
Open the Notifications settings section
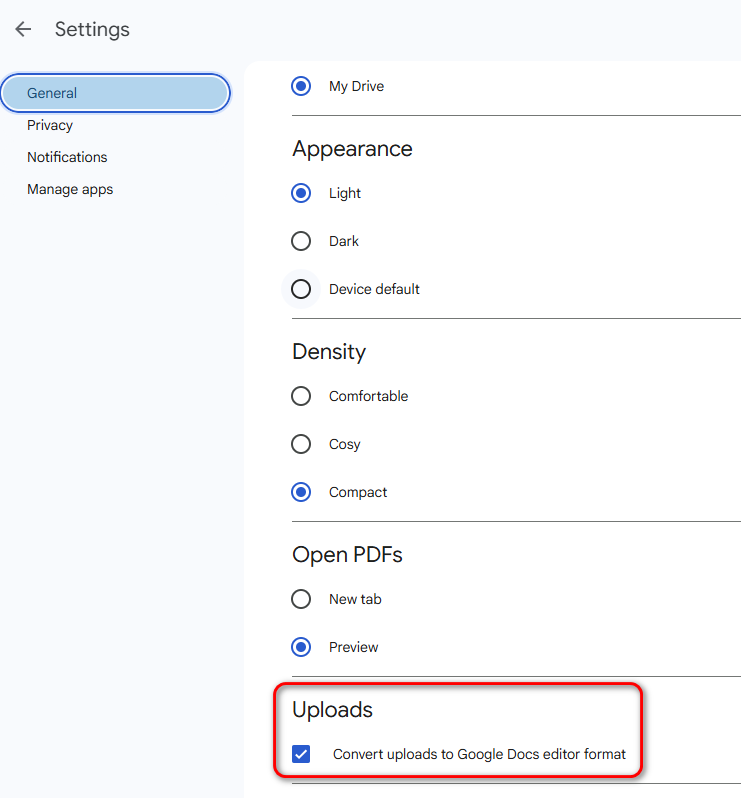tap(67, 157)
